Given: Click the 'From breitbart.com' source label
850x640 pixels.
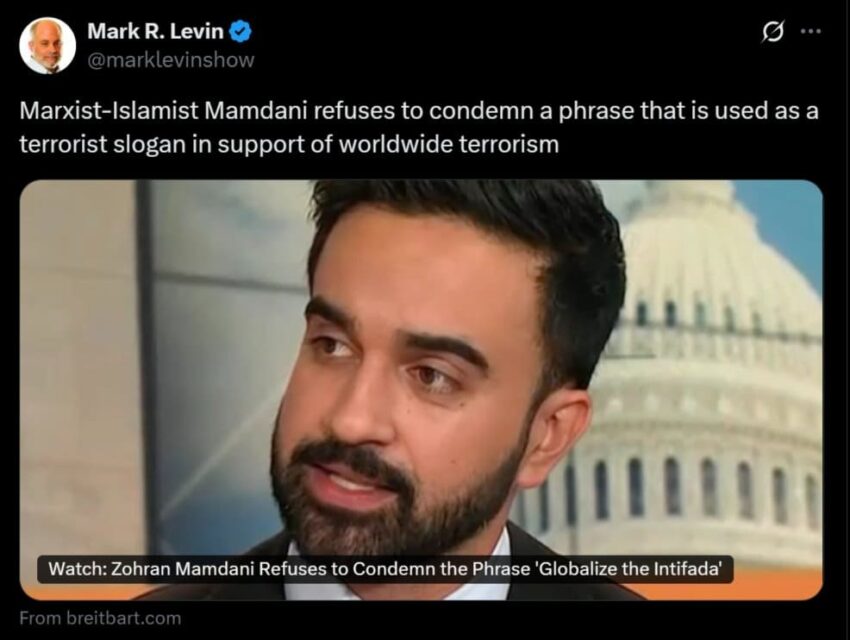Looking at the screenshot, I should pos(100,618).
